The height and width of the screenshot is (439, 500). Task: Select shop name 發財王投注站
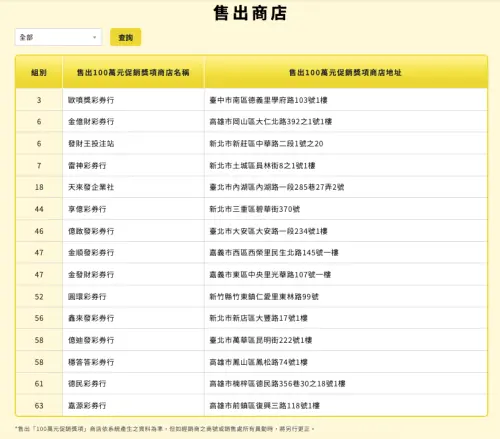[91, 144]
